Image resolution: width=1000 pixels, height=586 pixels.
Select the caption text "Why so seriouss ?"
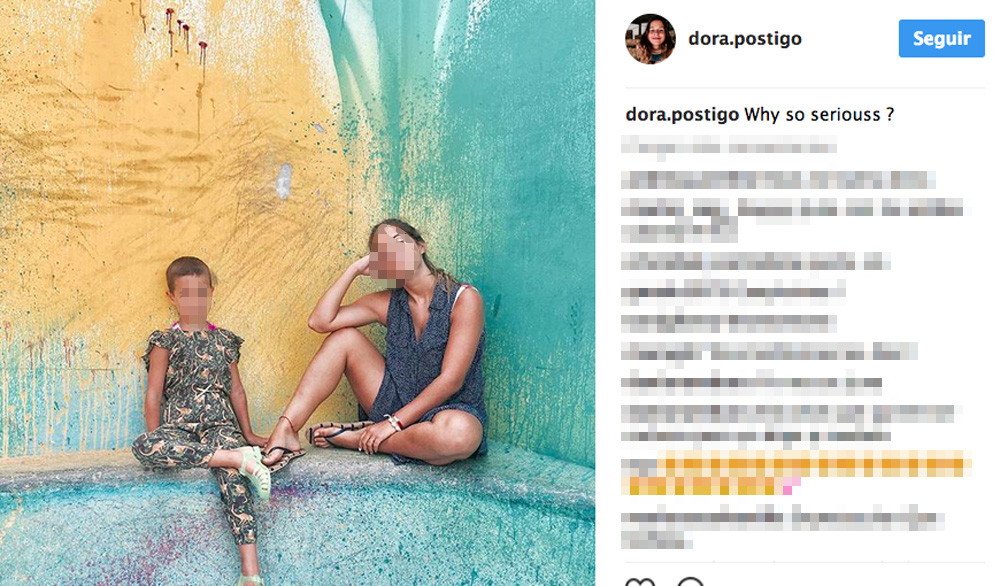[x=819, y=115]
